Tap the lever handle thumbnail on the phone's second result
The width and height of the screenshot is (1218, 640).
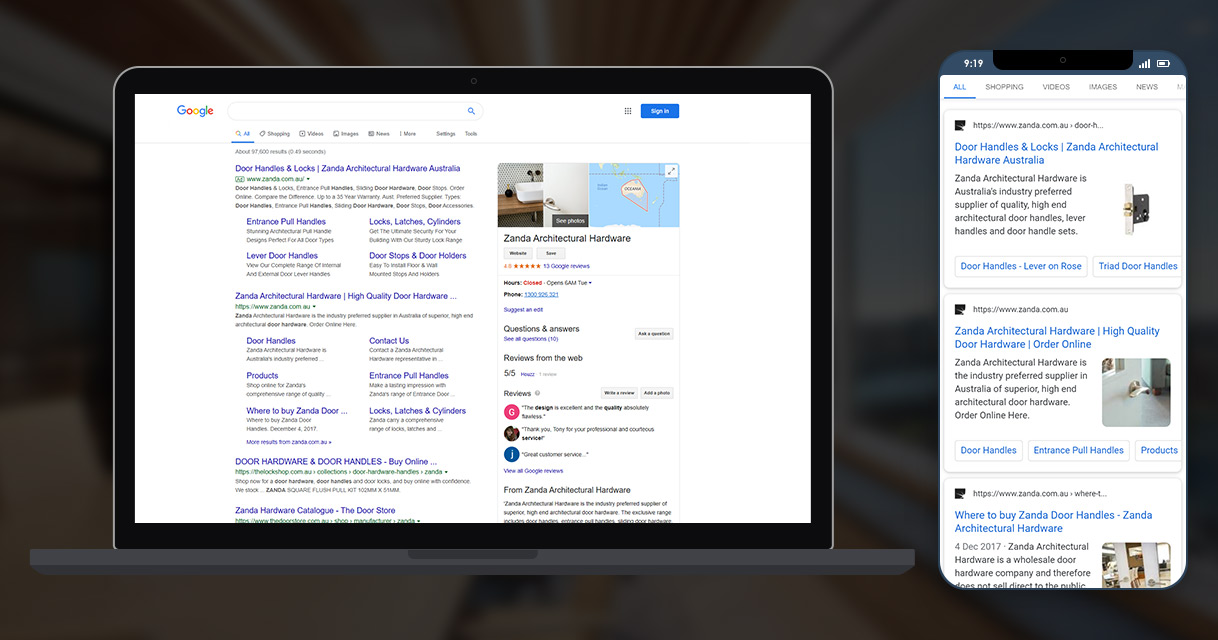click(1137, 392)
